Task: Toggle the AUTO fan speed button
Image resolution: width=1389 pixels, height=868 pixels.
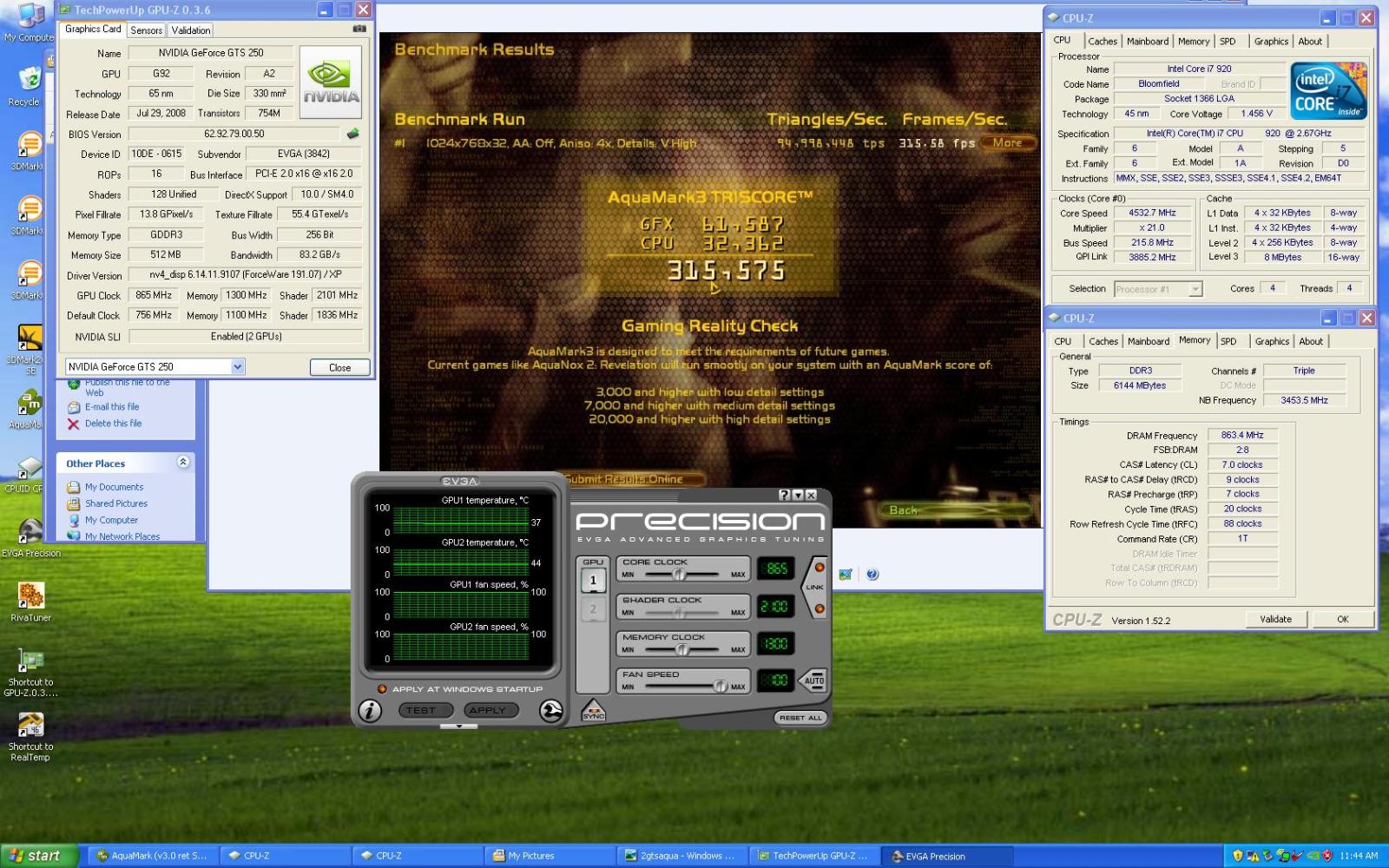Action: coord(813,681)
